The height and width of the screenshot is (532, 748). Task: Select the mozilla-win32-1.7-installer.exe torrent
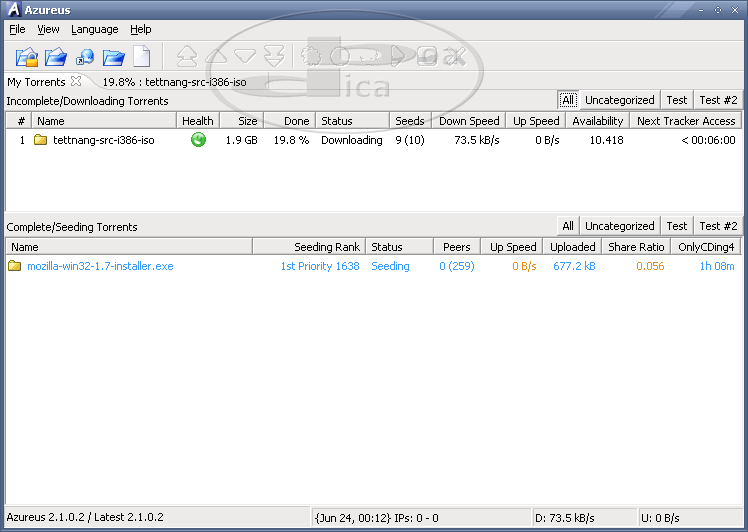99,266
